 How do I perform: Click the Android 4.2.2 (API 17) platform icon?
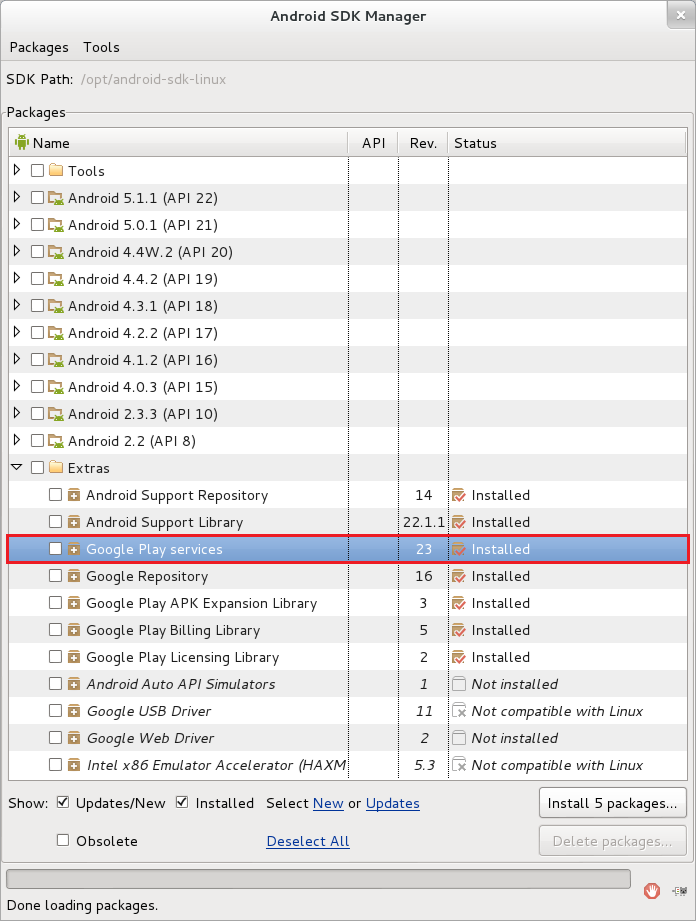coord(56,333)
